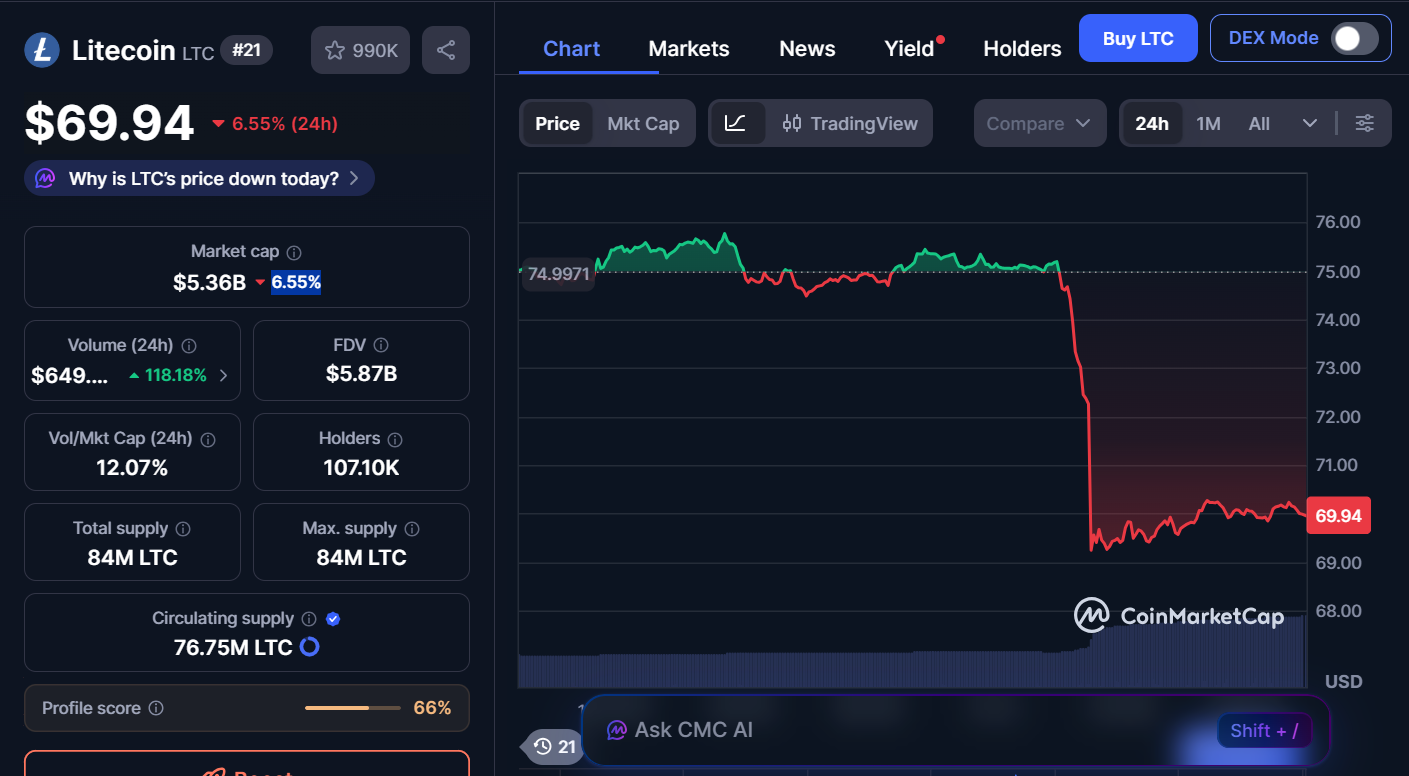Screen dimensions: 1409x776
Task: Switch chart to Mkt Cap view
Action: coord(643,123)
